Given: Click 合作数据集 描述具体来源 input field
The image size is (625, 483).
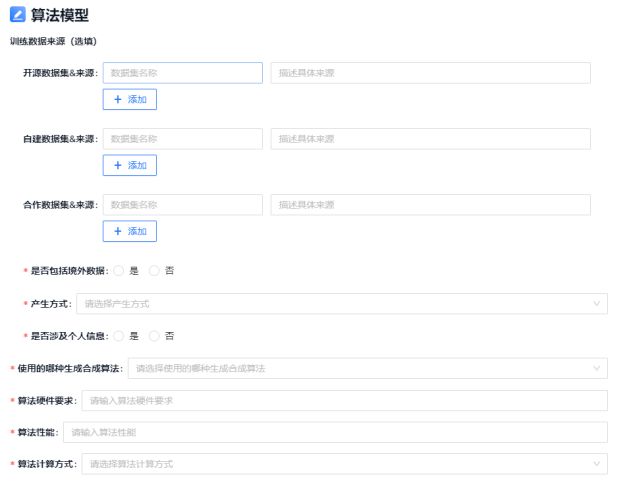Looking at the screenshot, I should 430,205.
